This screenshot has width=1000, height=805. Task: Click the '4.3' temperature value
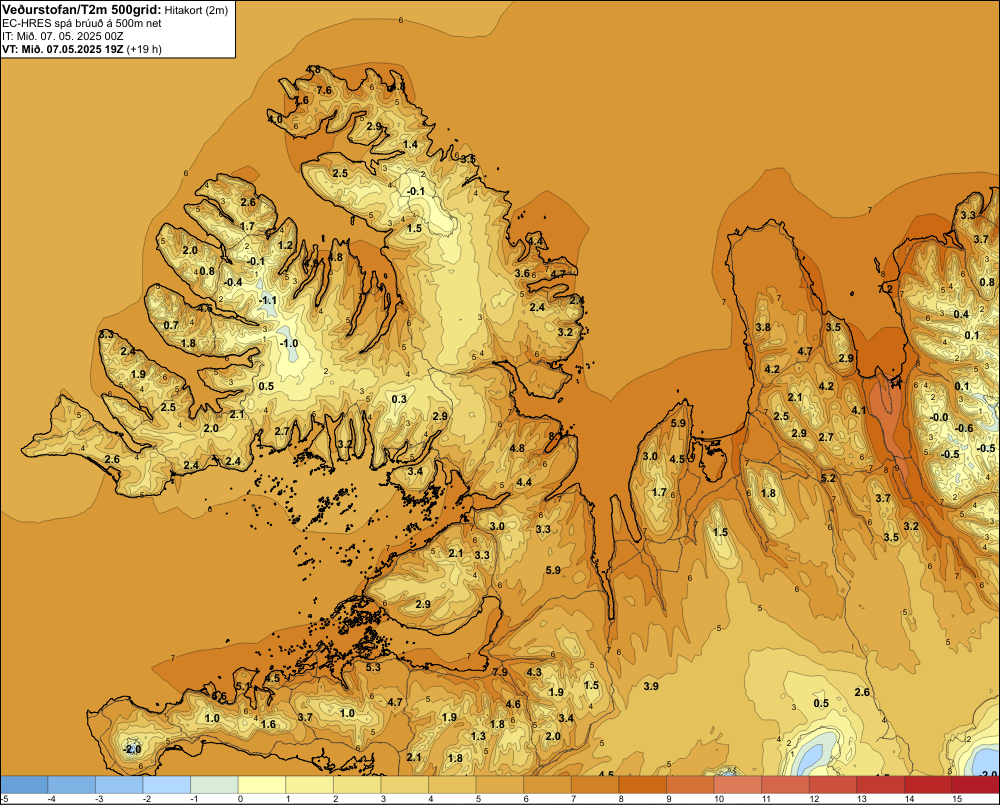pyautogui.click(x=533, y=672)
